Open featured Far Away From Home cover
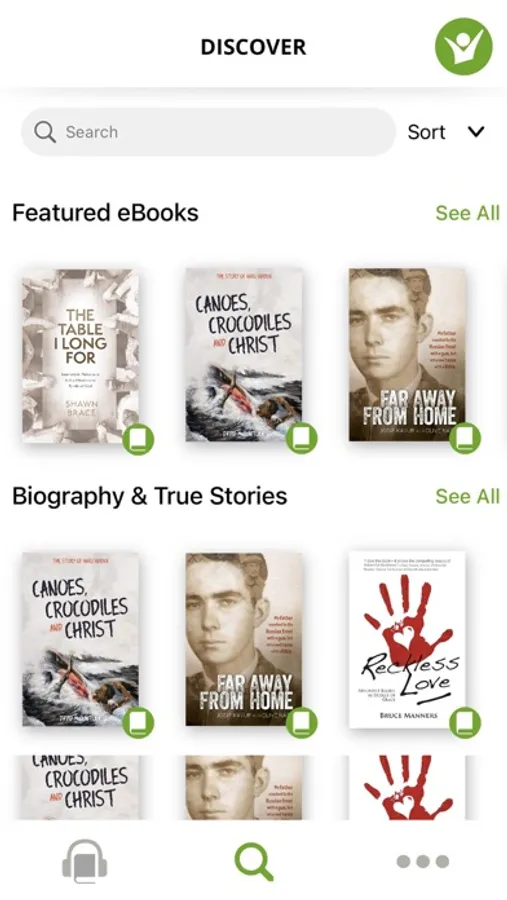The image size is (507, 900). point(407,355)
